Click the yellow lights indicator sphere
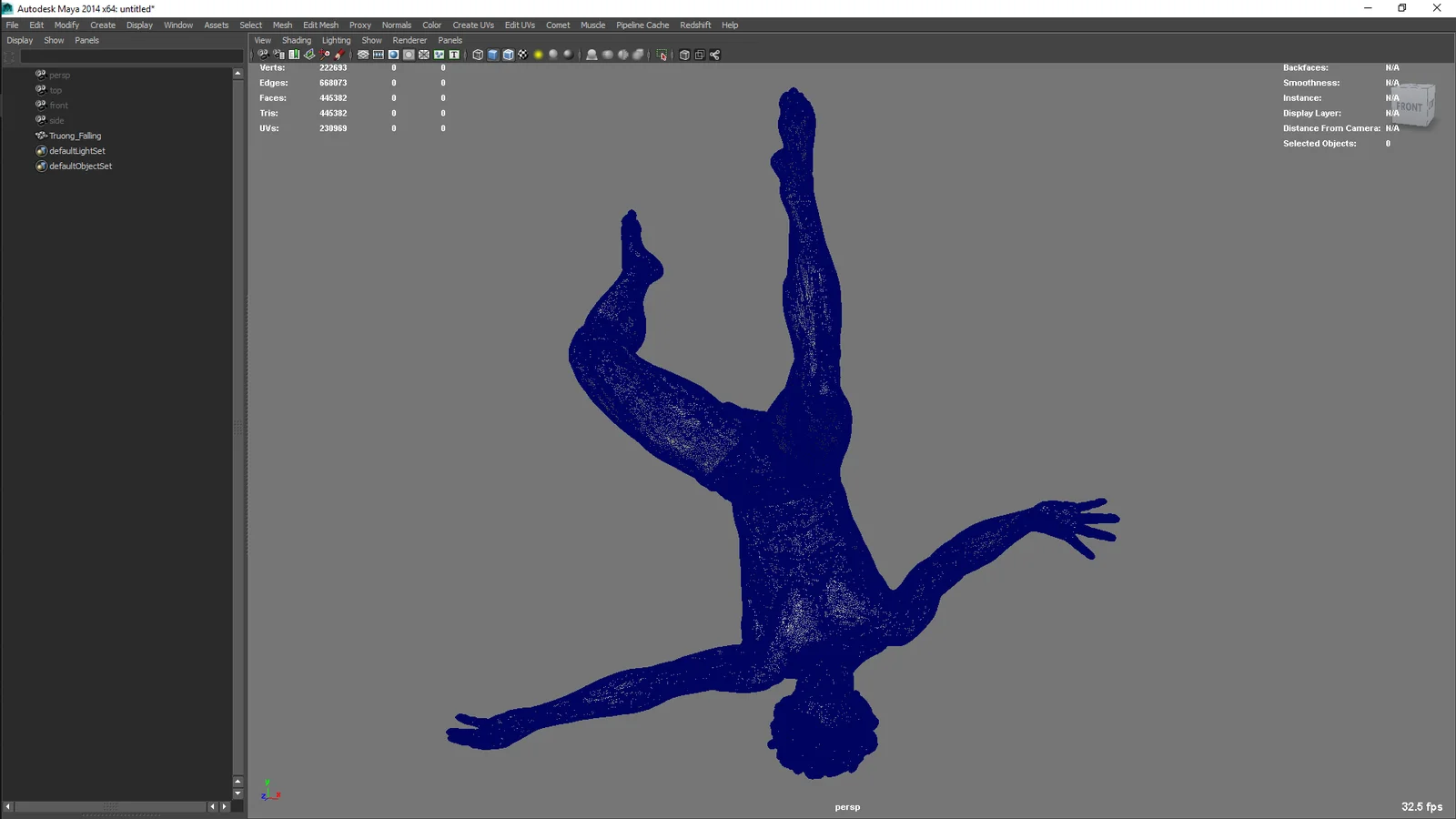 539,55
